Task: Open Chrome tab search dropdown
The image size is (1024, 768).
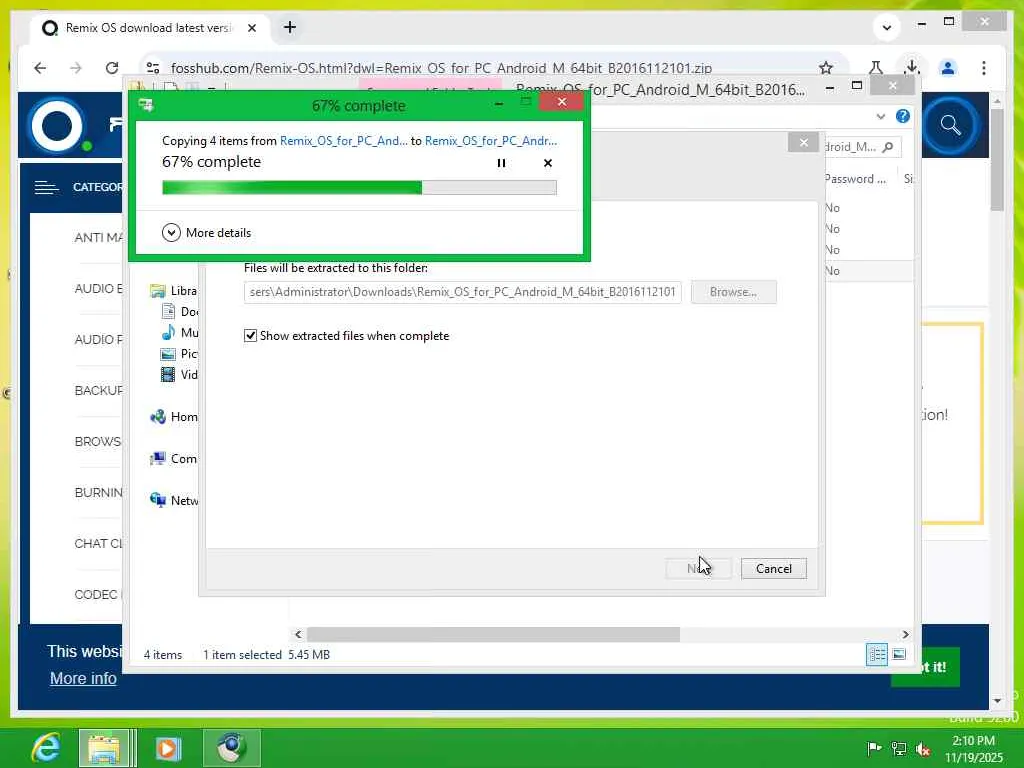Action: click(886, 27)
